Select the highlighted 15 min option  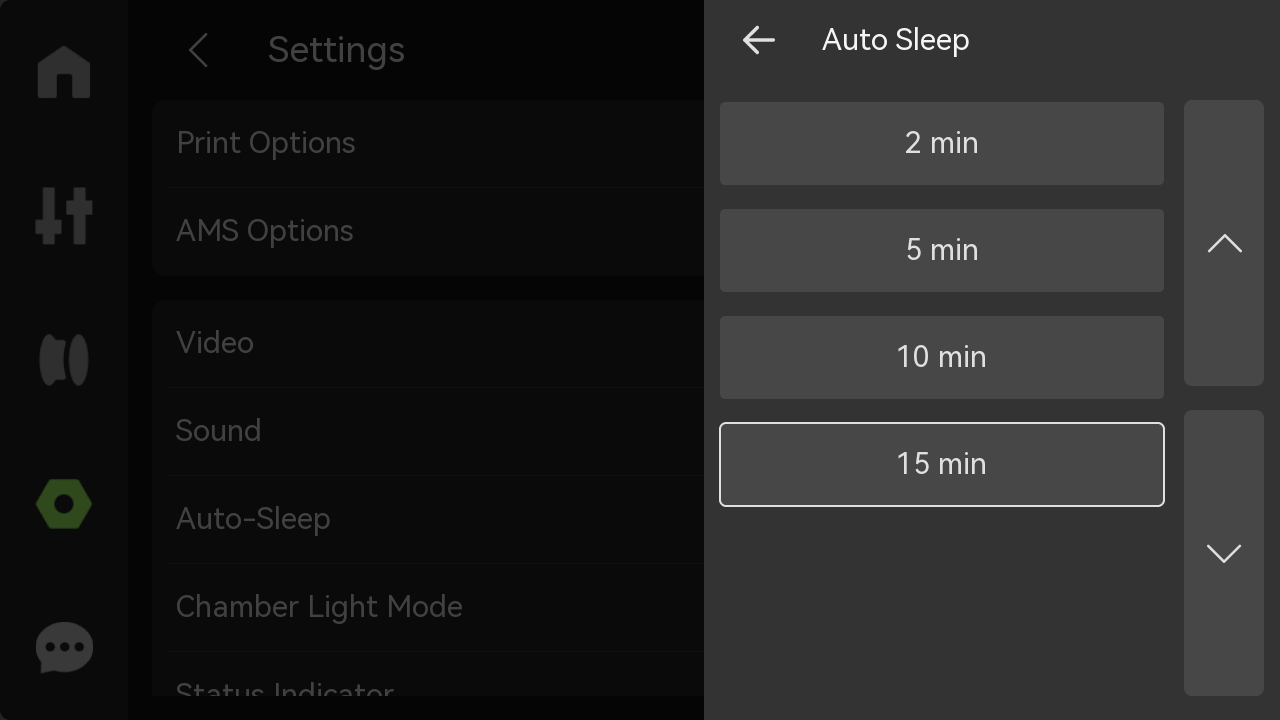[x=942, y=464]
